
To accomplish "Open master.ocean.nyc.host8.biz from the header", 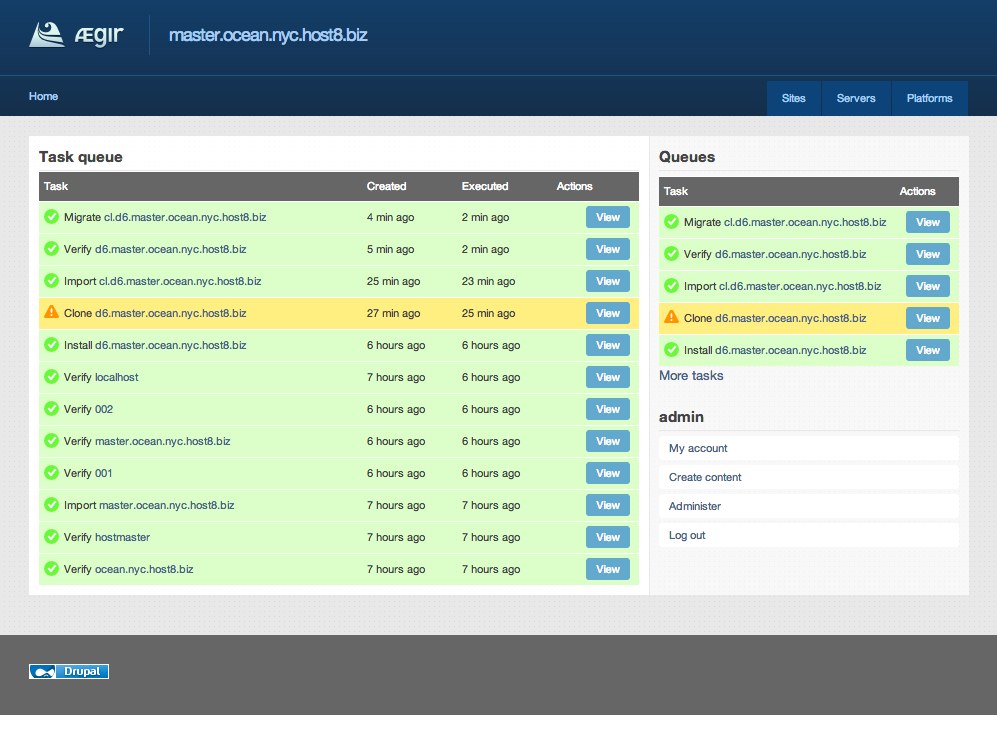I will [x=267, y=33].
